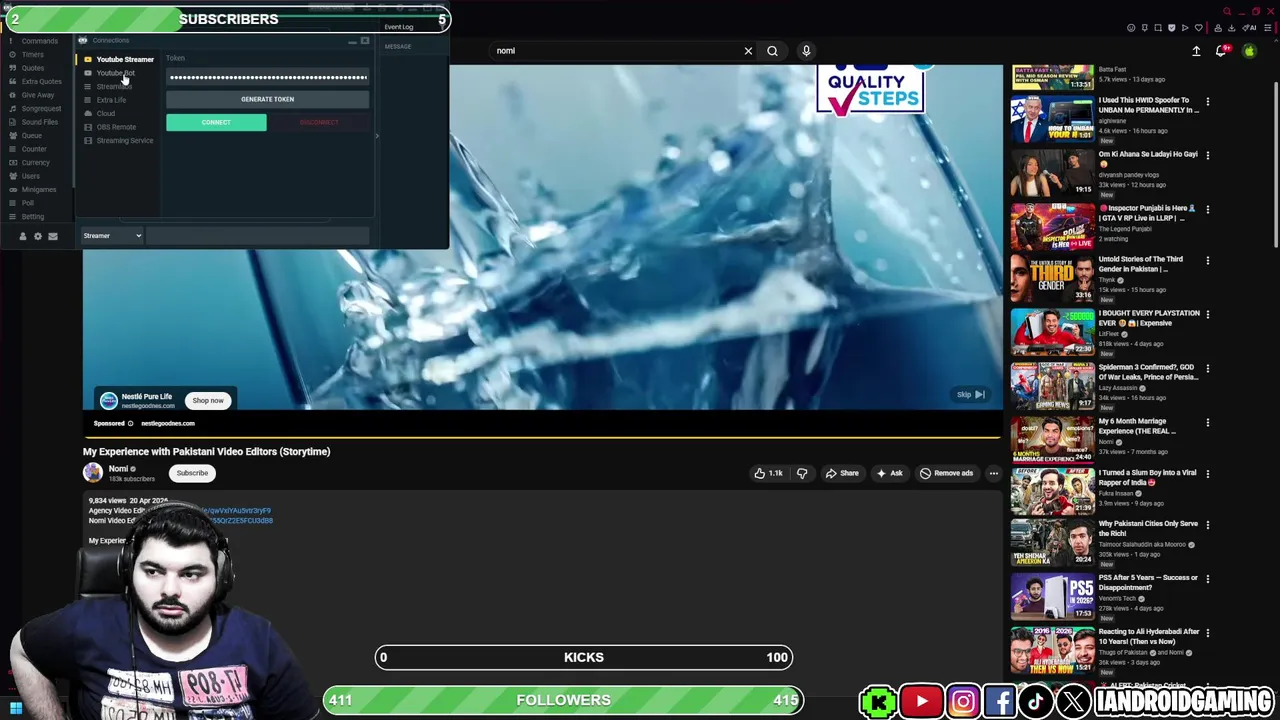The image size is (1280, 720).
Task: Click the browser heart bookmarks icon
Action: click(1198, 28)
